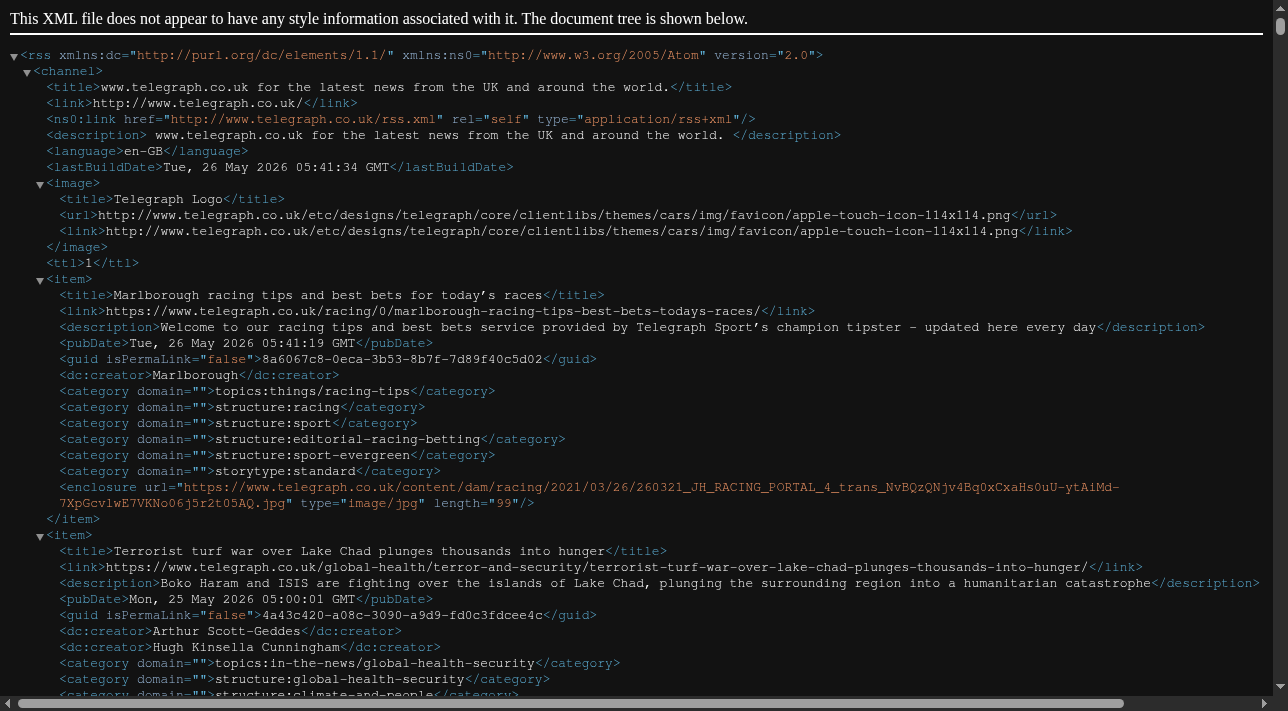Click dc:creator Marlborough line

pos(199,375)
